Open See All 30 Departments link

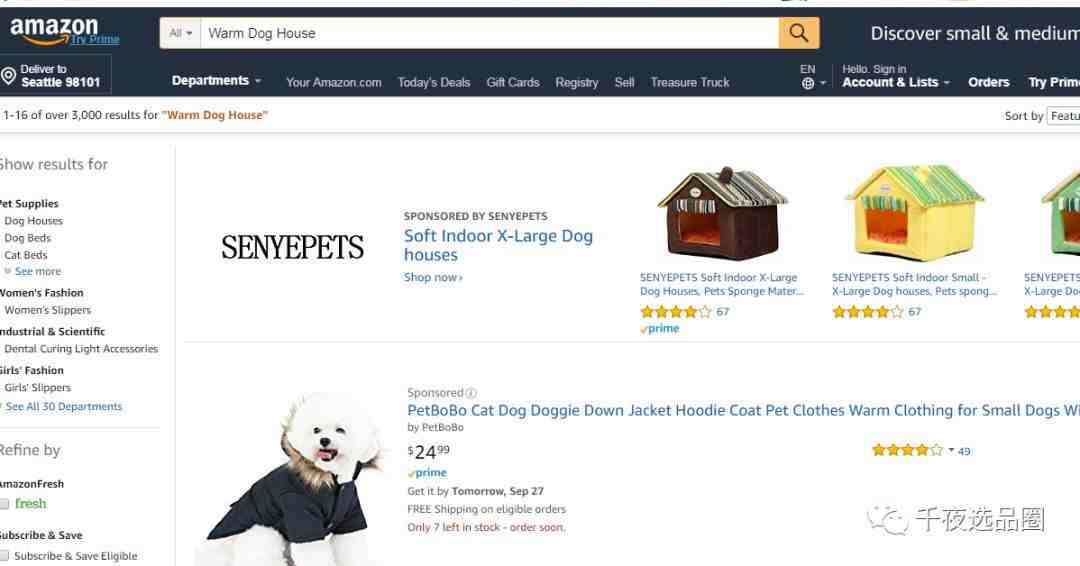[x=63, y=407]
